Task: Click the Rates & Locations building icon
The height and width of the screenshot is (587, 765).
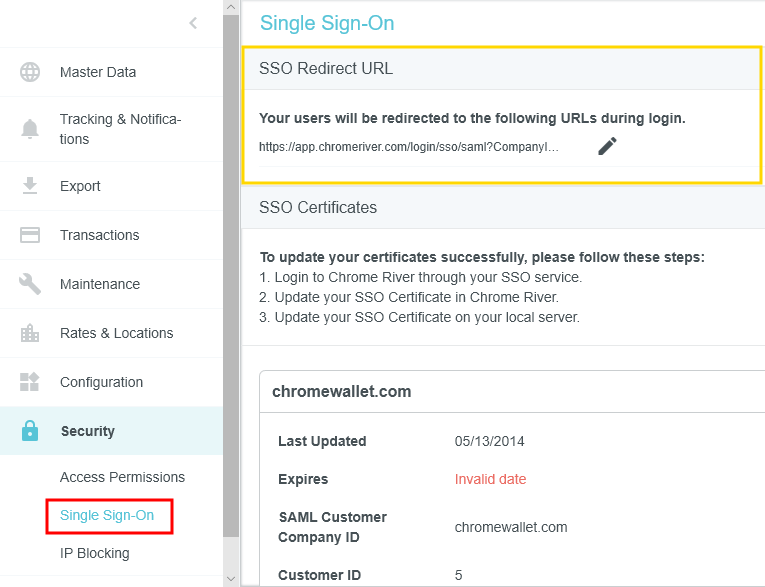Action: [x=30, y=333]
